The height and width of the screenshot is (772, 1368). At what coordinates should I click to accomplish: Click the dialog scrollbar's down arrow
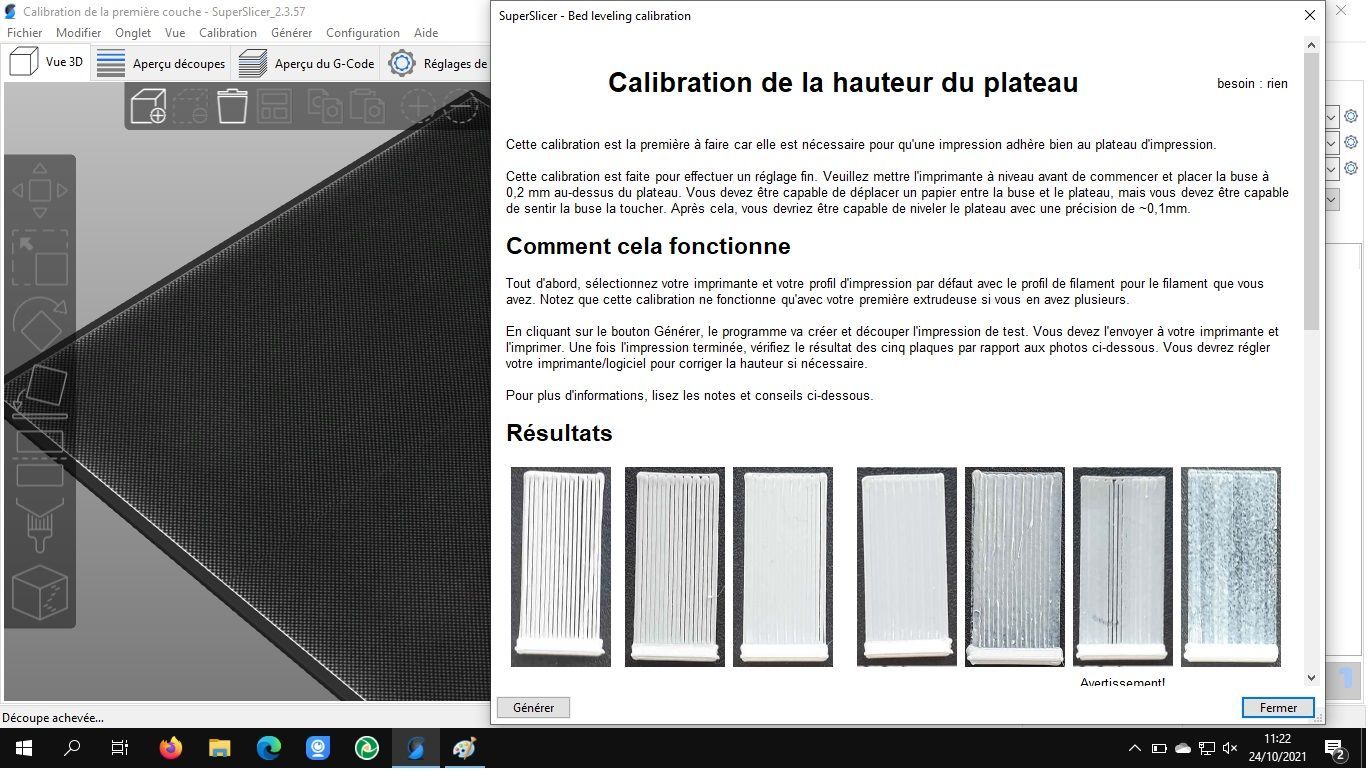[1311, 678]
